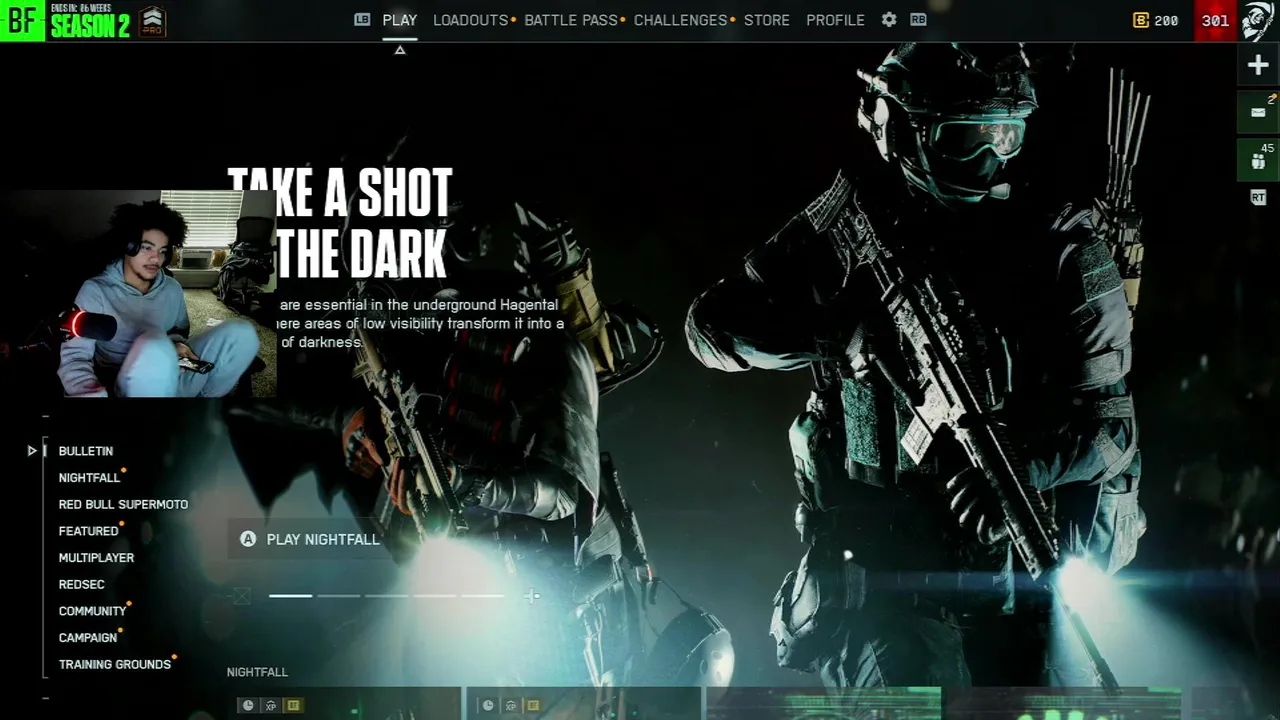The width and height of the screenshot is (1280, 720).
Task: Advance banner with right carousel arrow
Action: pos(532,596)
